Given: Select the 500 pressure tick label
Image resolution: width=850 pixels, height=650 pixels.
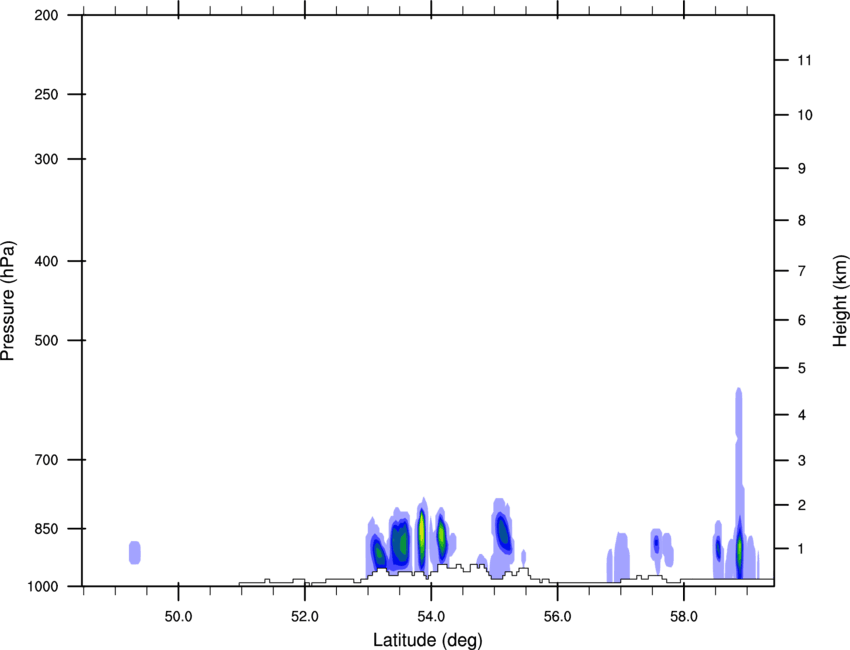Looking at the screenshot, I should [x=46, y=340].
